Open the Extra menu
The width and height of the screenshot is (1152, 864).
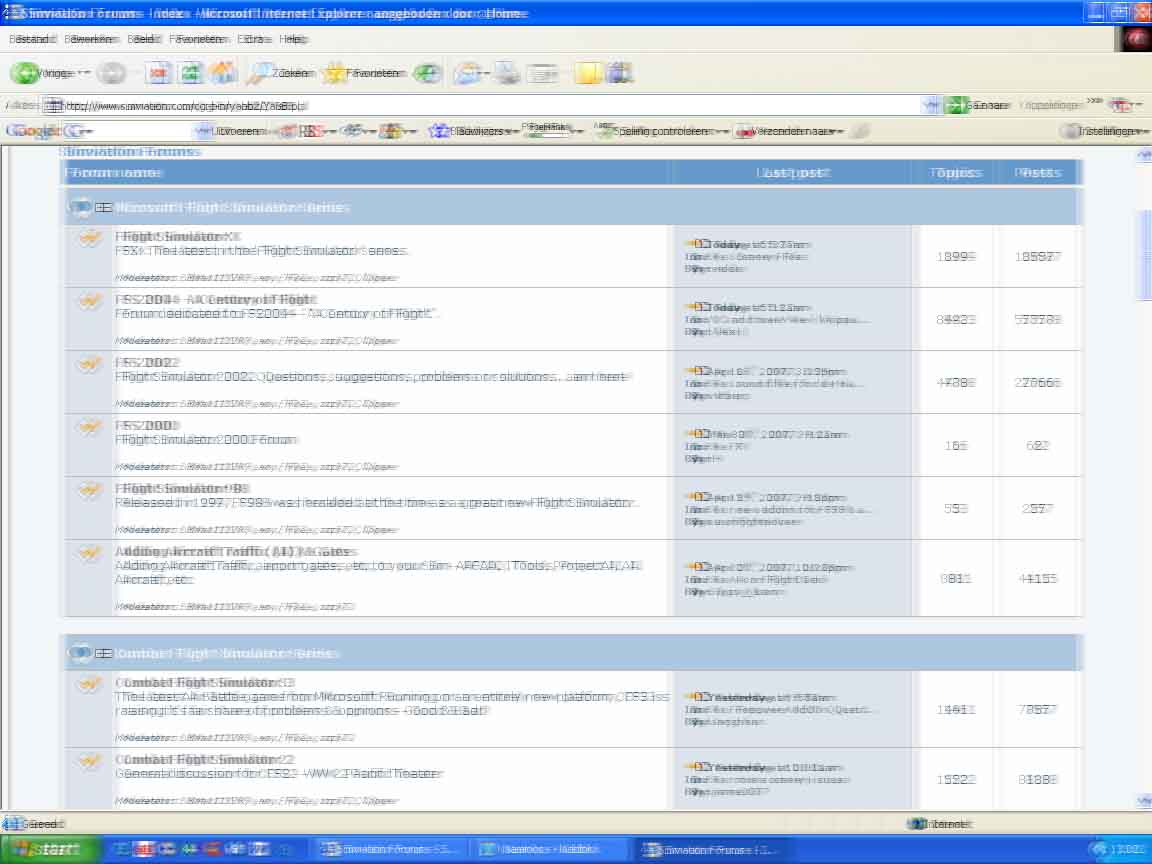[251, 39]
